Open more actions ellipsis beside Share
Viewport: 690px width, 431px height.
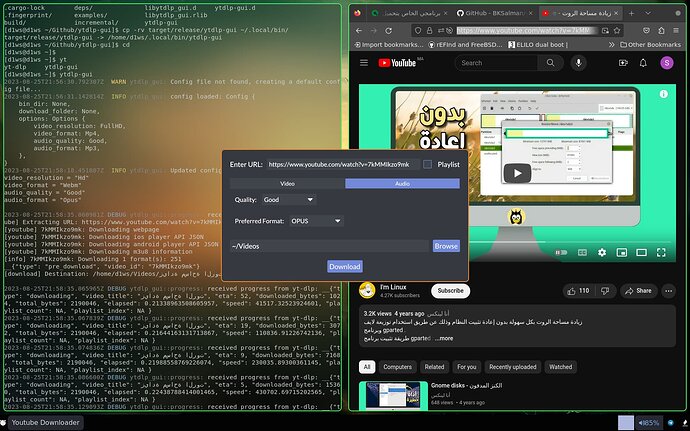click(668, 291)
